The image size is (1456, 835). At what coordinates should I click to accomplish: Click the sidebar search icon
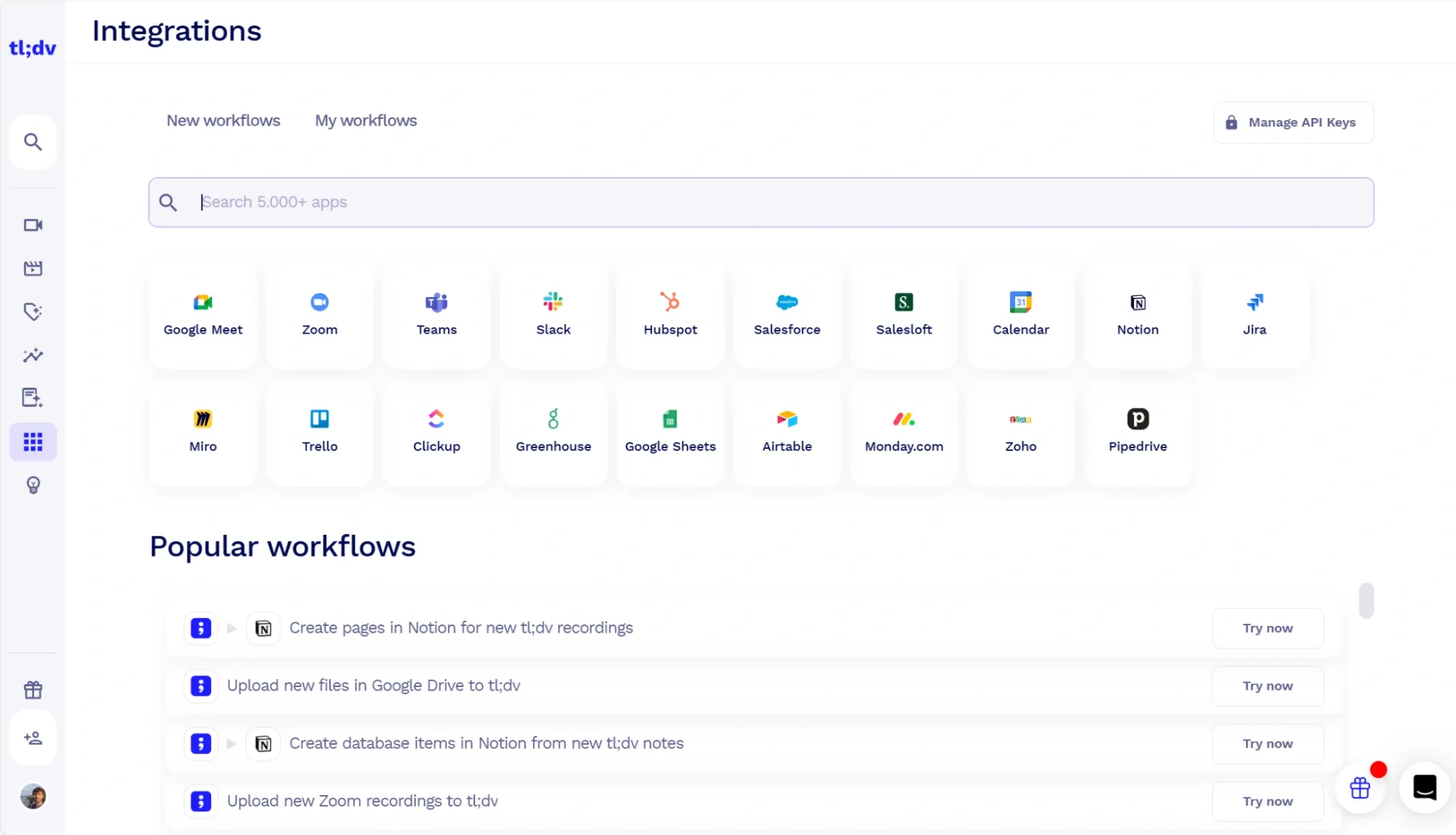point(33,142)
